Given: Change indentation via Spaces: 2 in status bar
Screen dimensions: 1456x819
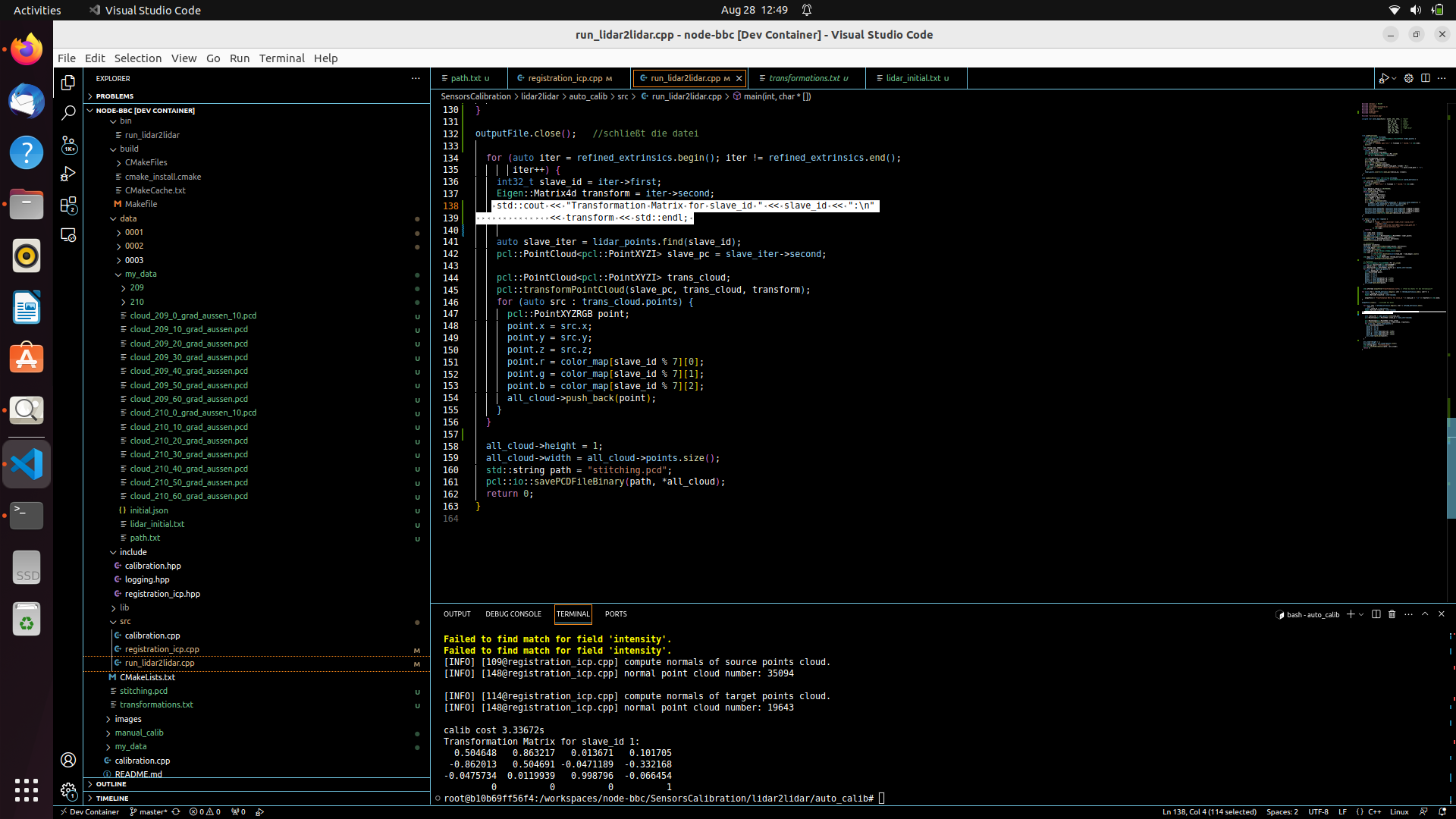Looking at the screenshot, I should click(x=1283, y=811).
